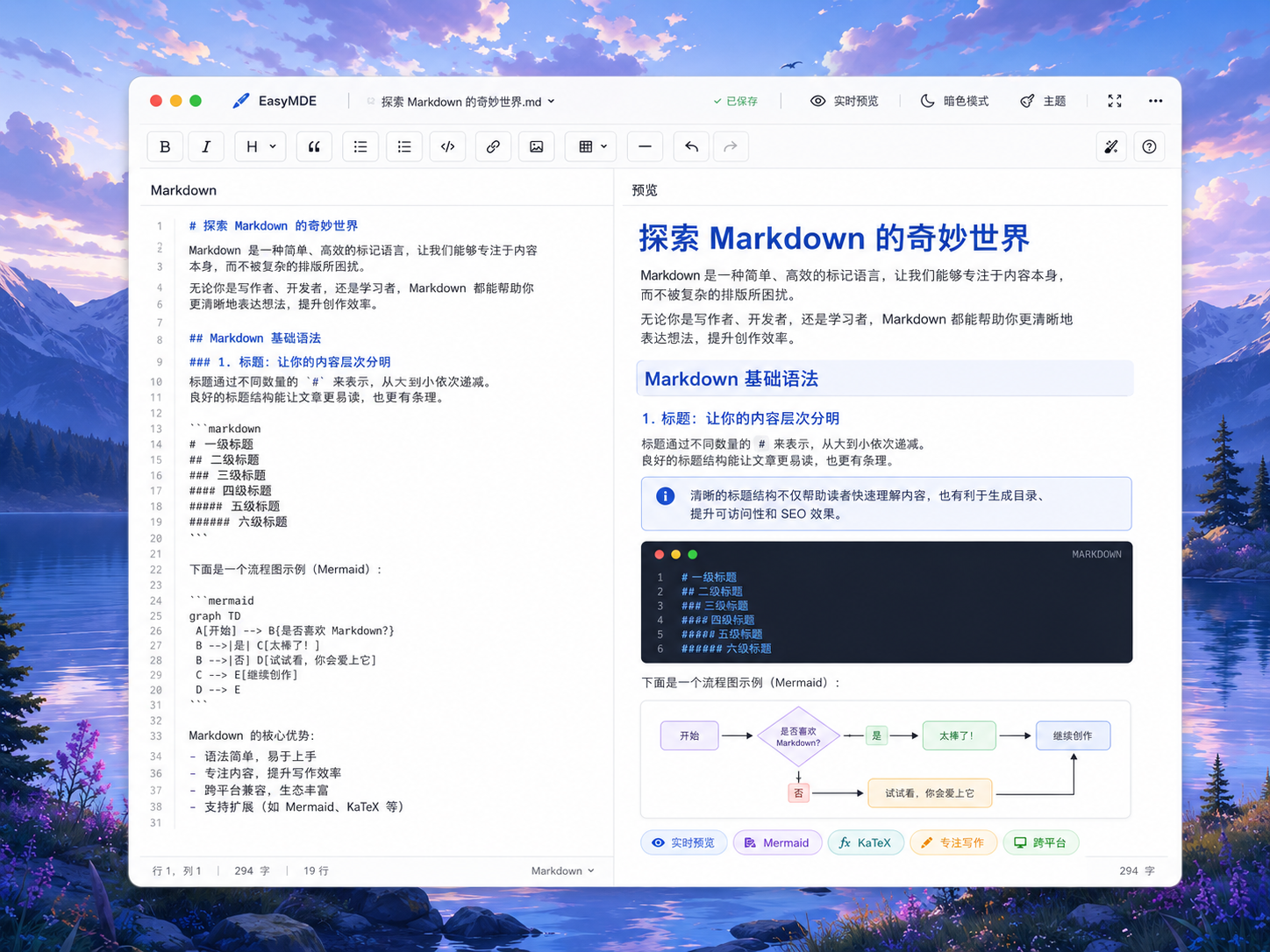The width and height of the screenshot is (1270, 952).
Task: Apply italic formatting
Action: [206, 146]
